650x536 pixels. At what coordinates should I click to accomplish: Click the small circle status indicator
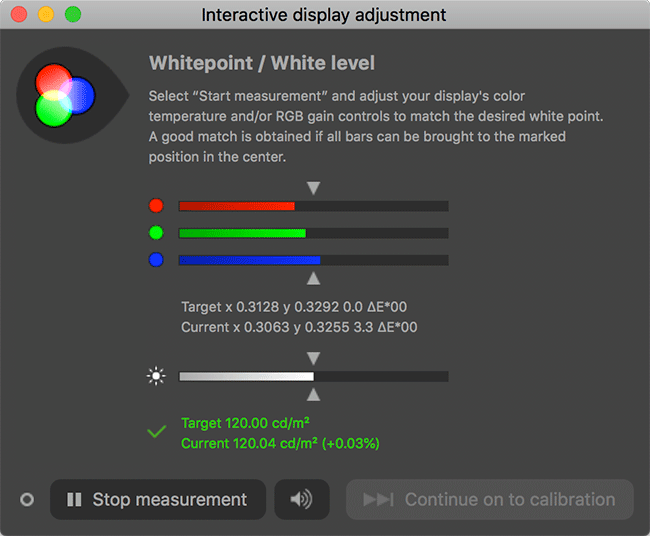(27, 500)
